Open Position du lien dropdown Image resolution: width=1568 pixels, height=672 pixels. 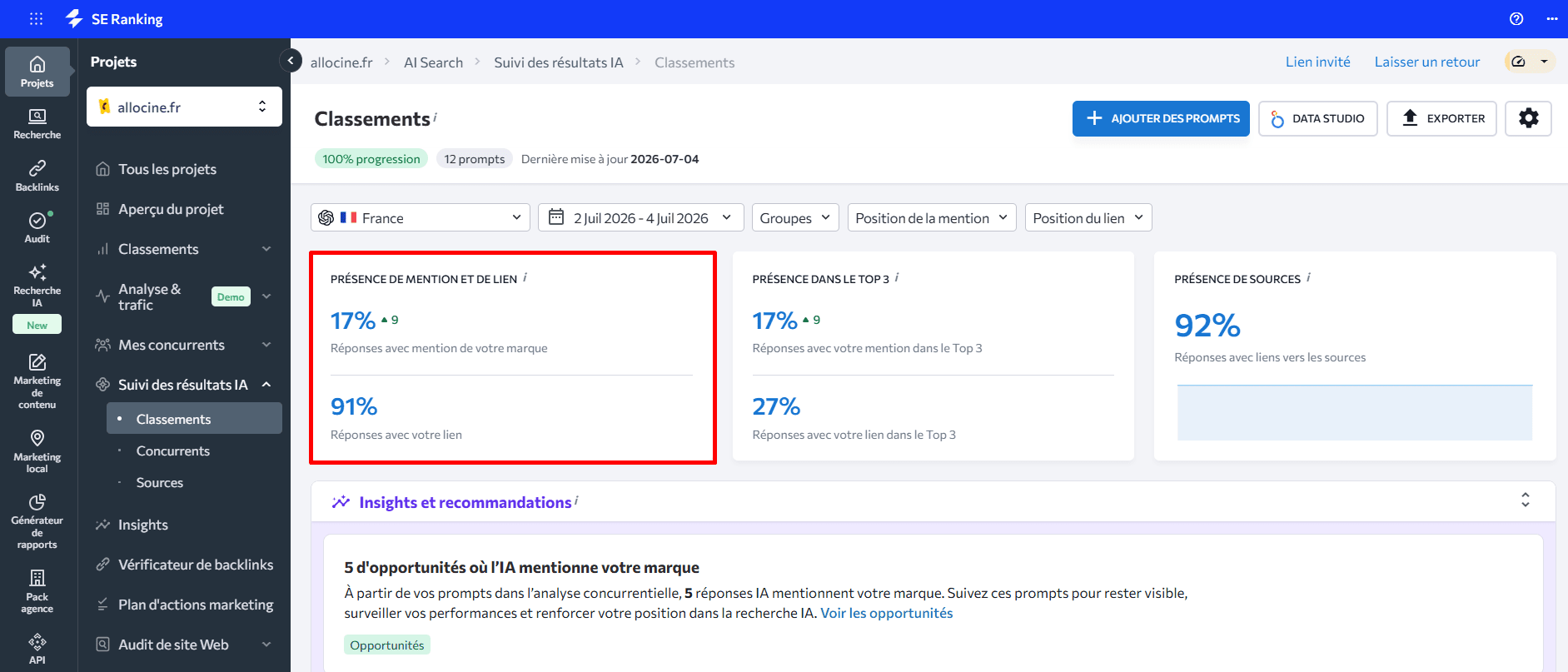(x=1088, y=217)
